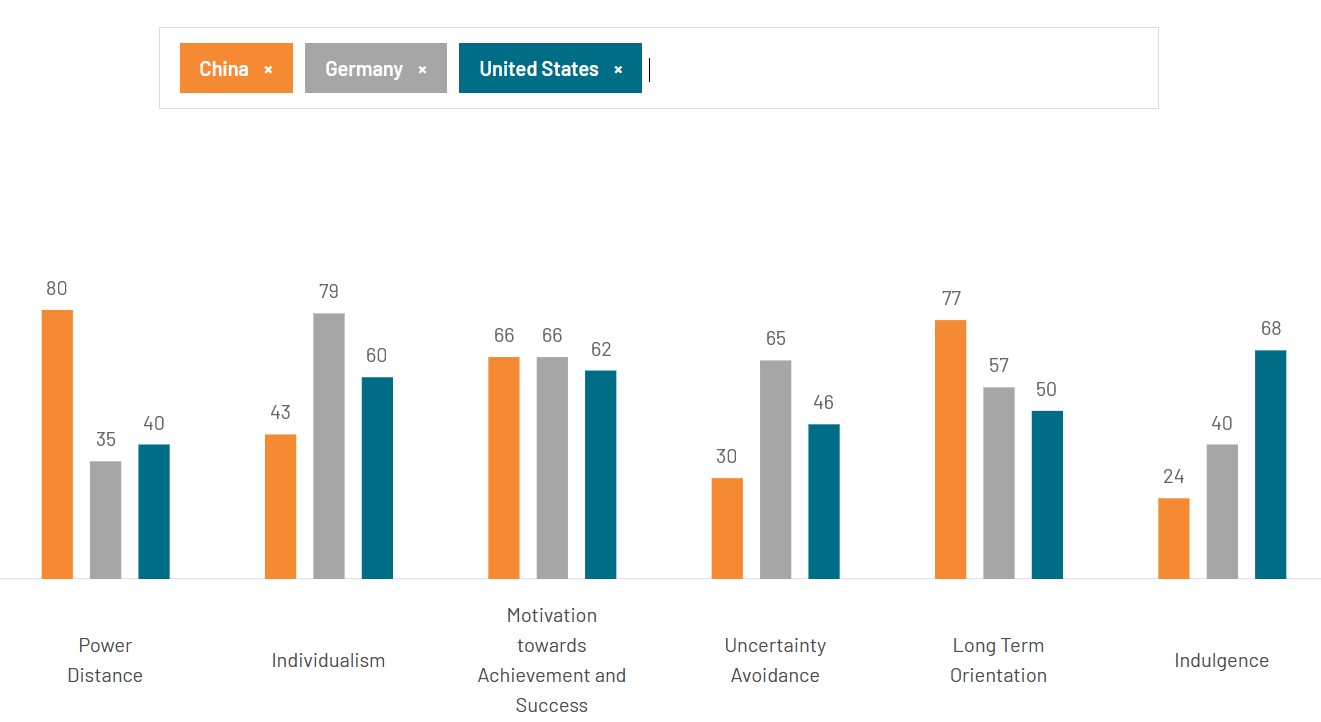Click the Uncertainty Avoidance axis label
This screenshot has width=1321, height=722.
point(775,660)
